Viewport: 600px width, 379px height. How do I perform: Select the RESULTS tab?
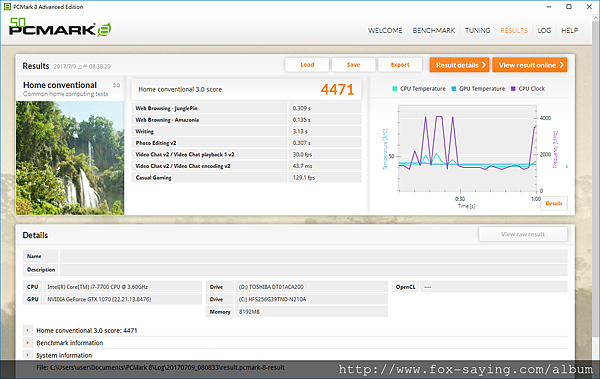pyautogui.click(x=514, y=30)
